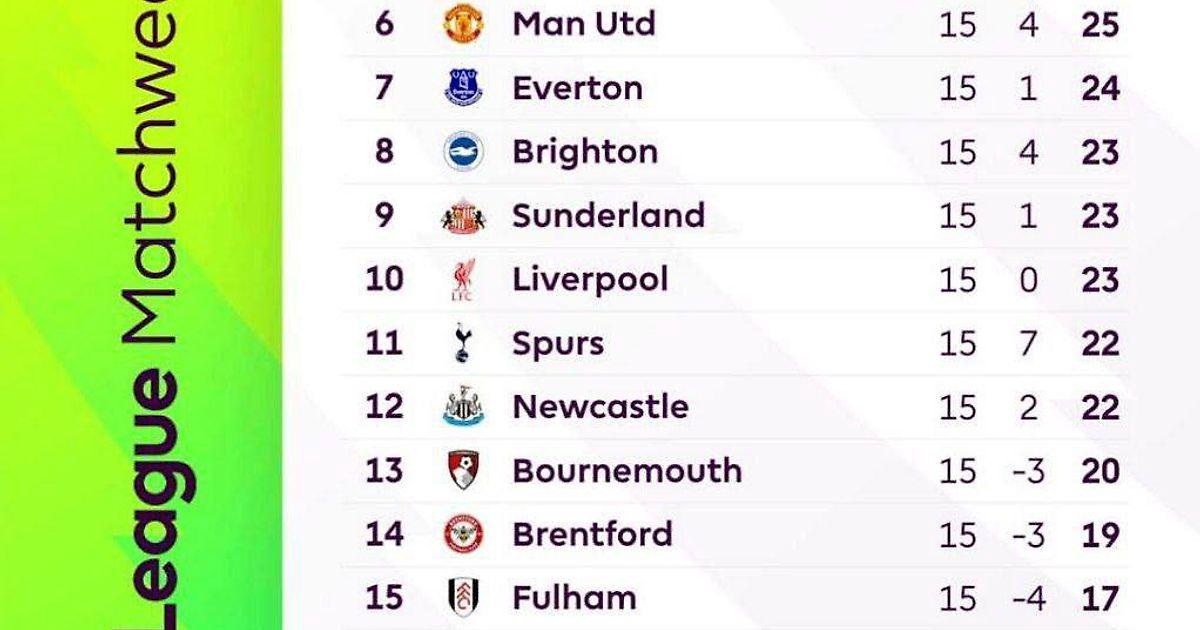Viewport: 1200px width, 630px height.
Task: Click the Spurs cockerel crest
Action: tap(462, 344)
